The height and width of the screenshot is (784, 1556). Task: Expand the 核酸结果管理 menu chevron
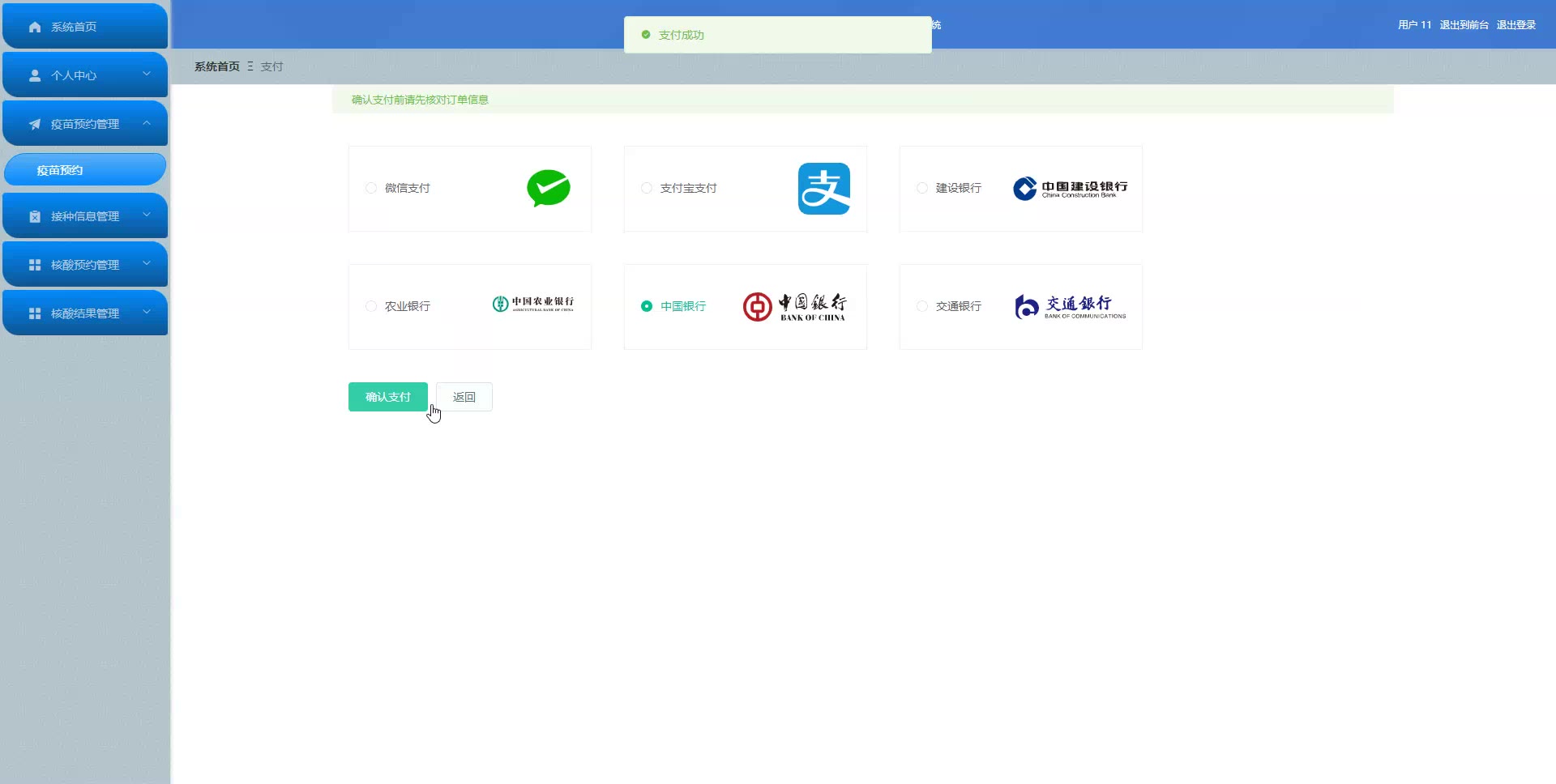point(147,312)
